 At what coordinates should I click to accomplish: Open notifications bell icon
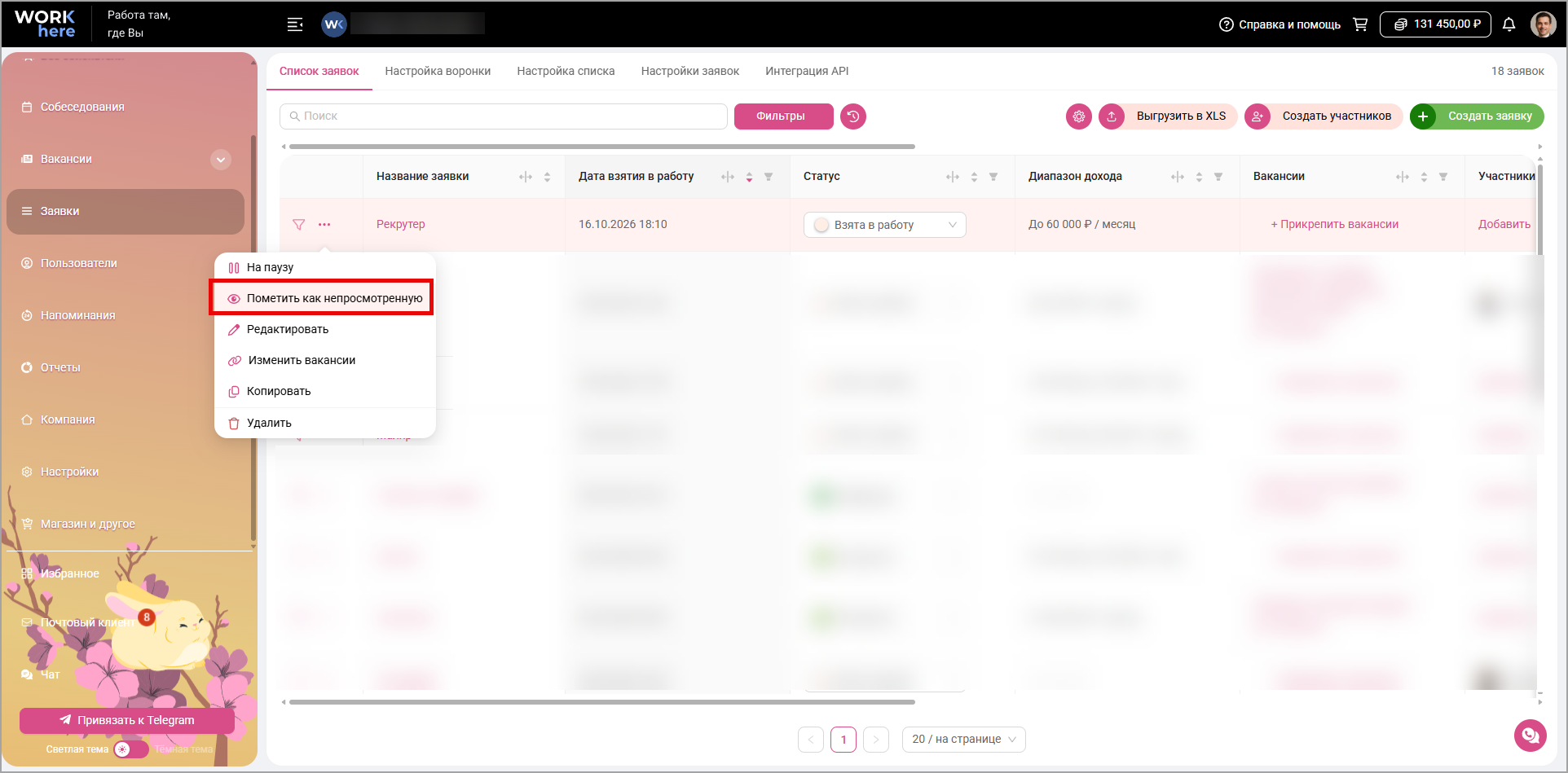1509,24
